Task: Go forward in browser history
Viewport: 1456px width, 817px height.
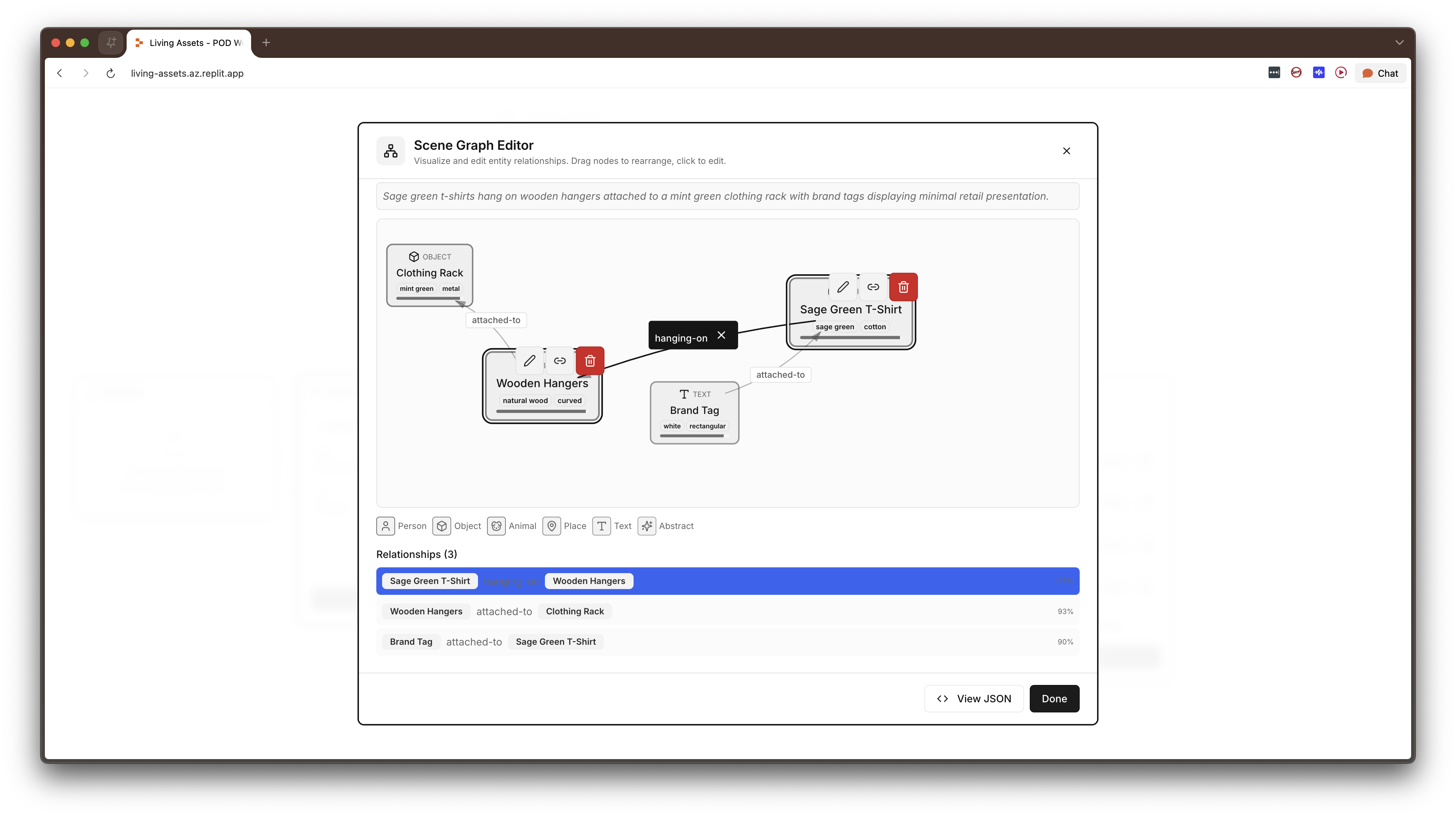Action: click(x=85, y=73)
